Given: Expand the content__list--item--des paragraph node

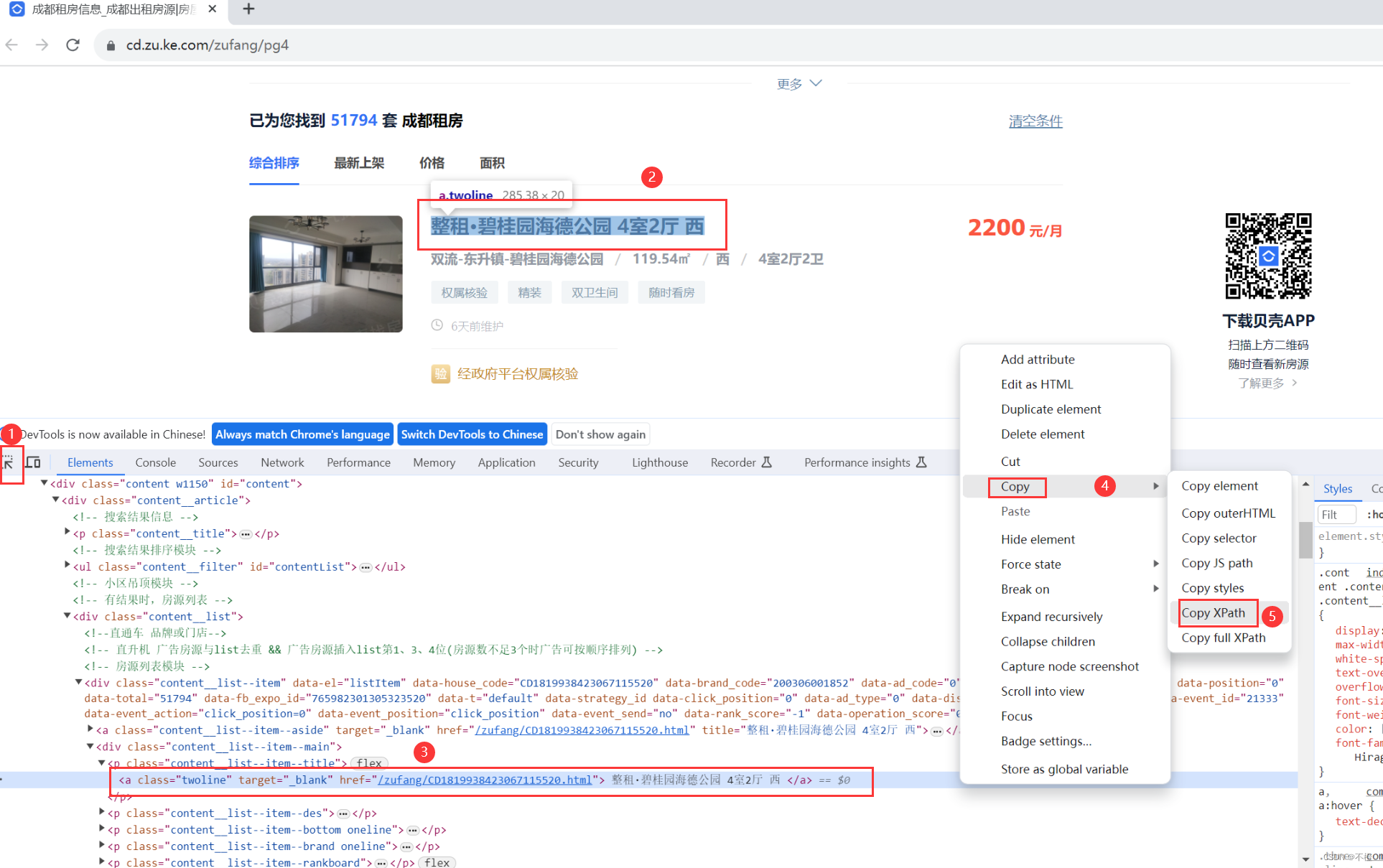Looking at the screenshot, I should [102, 813].
